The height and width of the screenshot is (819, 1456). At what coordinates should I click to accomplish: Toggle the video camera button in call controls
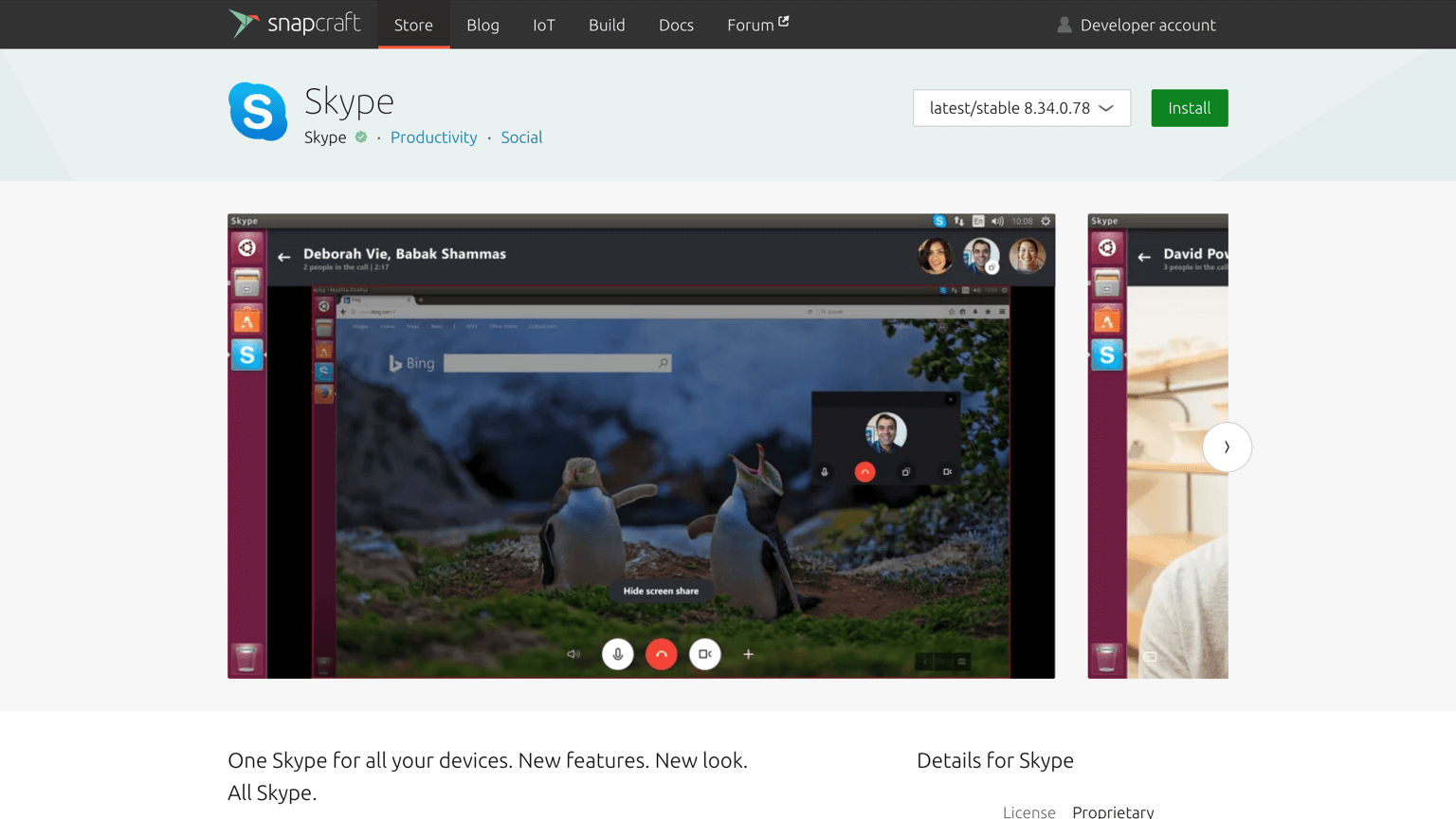pos(704,654)
